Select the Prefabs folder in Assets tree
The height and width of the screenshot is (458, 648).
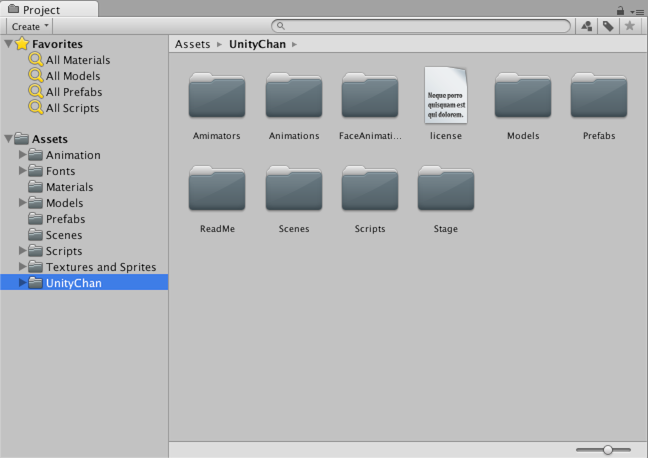pos(57,219)
